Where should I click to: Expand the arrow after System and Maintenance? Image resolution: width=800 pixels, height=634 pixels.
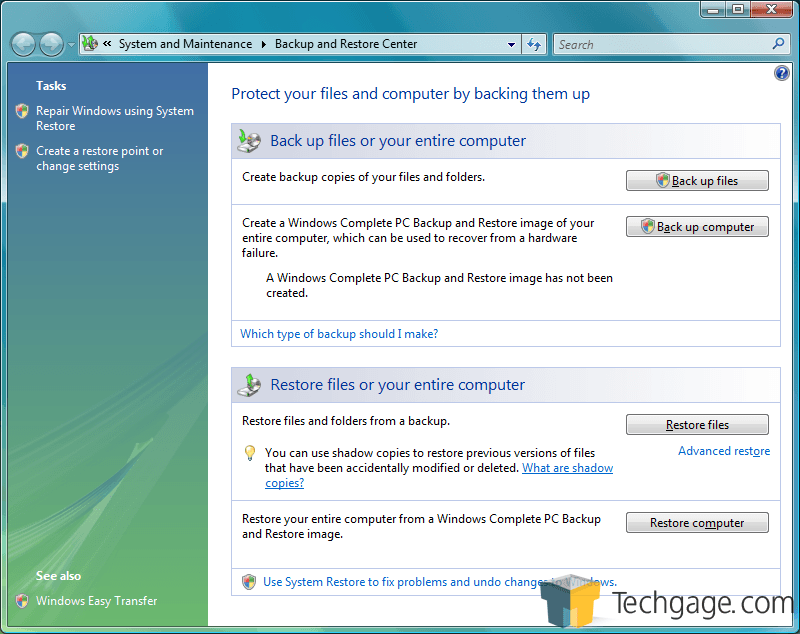pos(264,44)
